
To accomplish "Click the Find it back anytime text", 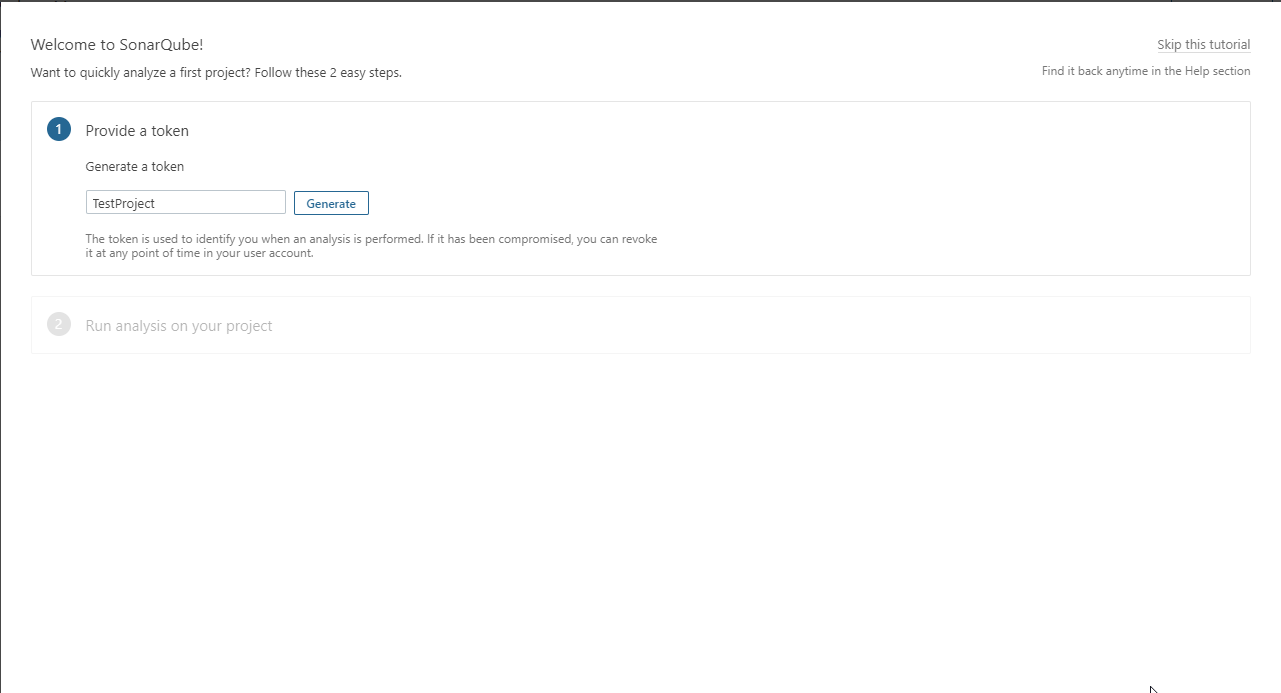I will pyautogui.click(x=1146, y=71).
